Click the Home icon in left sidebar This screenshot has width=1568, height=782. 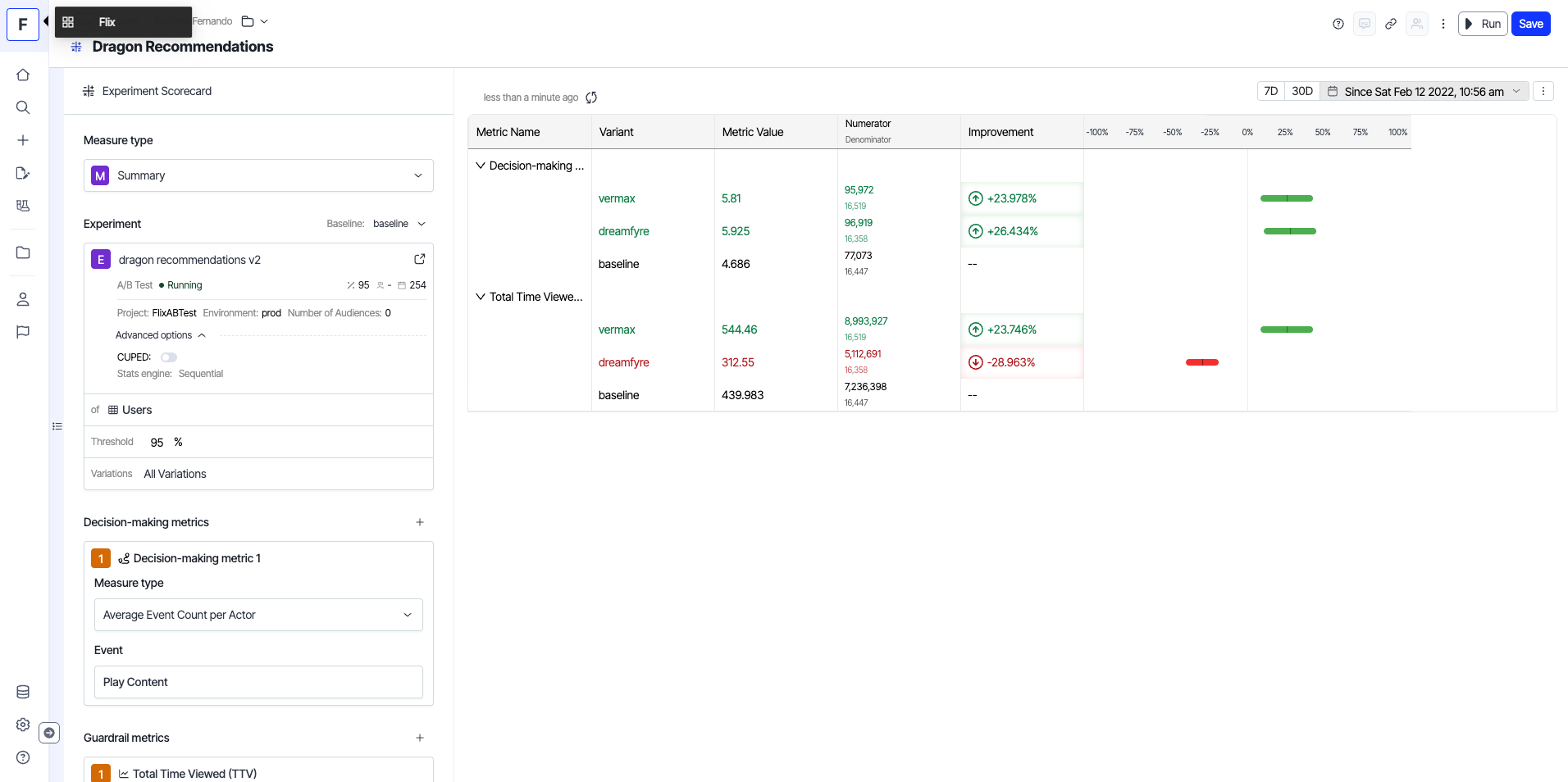pos(23,75)
